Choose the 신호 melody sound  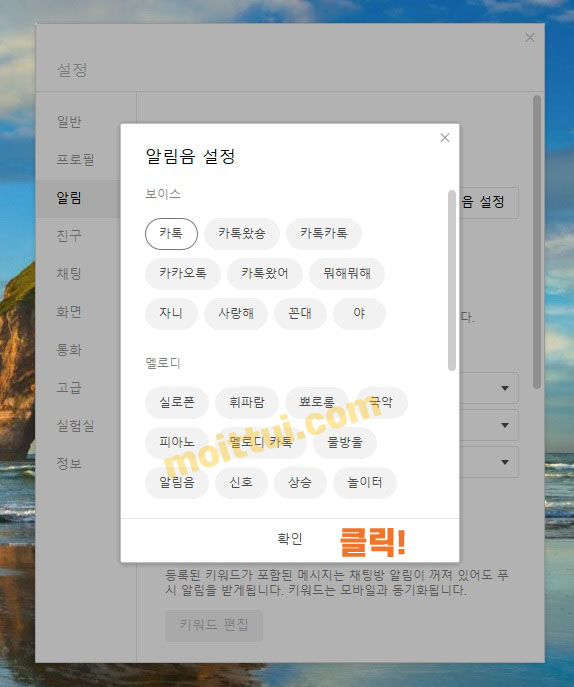click(241, 483)
